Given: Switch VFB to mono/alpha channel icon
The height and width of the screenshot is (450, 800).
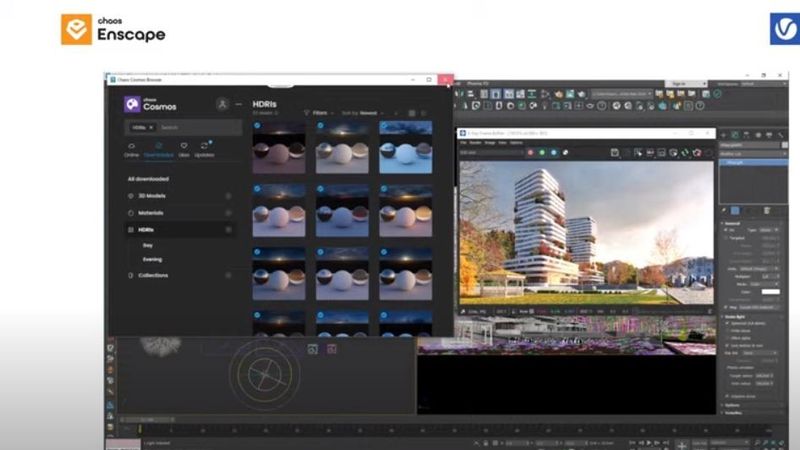Looking at the screenshot, I should pyautogui.click(x=565, y=153).
